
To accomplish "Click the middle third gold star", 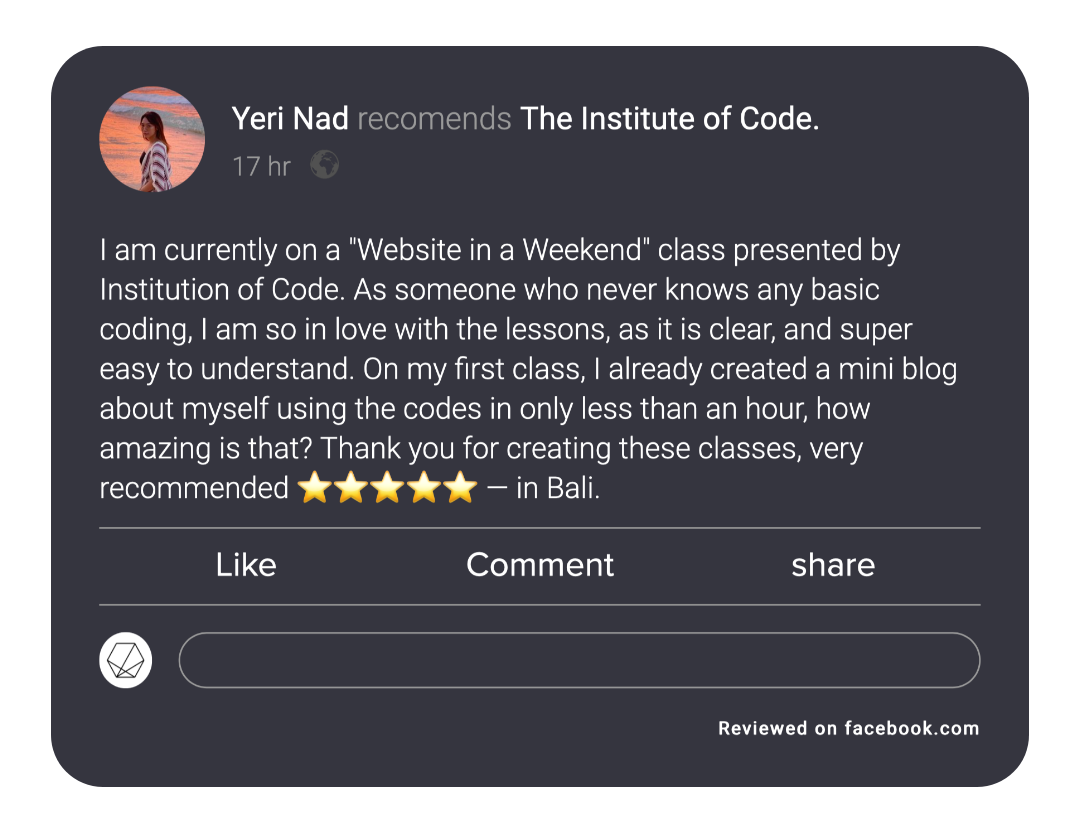I will 387,489.
